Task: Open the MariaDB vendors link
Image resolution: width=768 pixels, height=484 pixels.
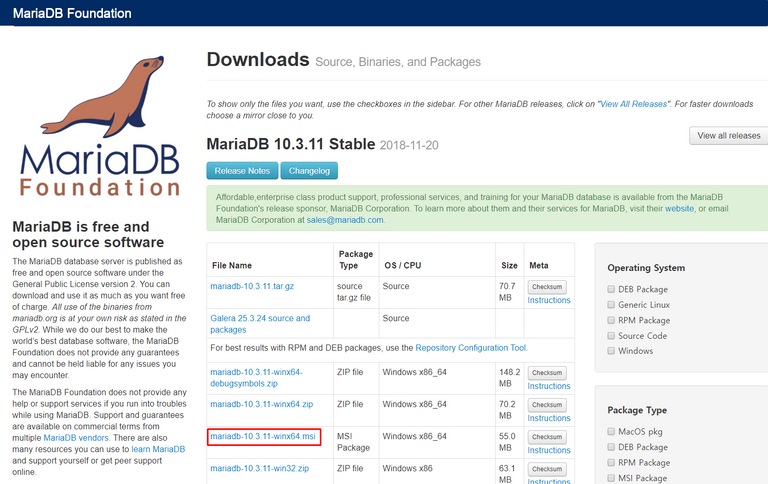Action: [76, 438]
